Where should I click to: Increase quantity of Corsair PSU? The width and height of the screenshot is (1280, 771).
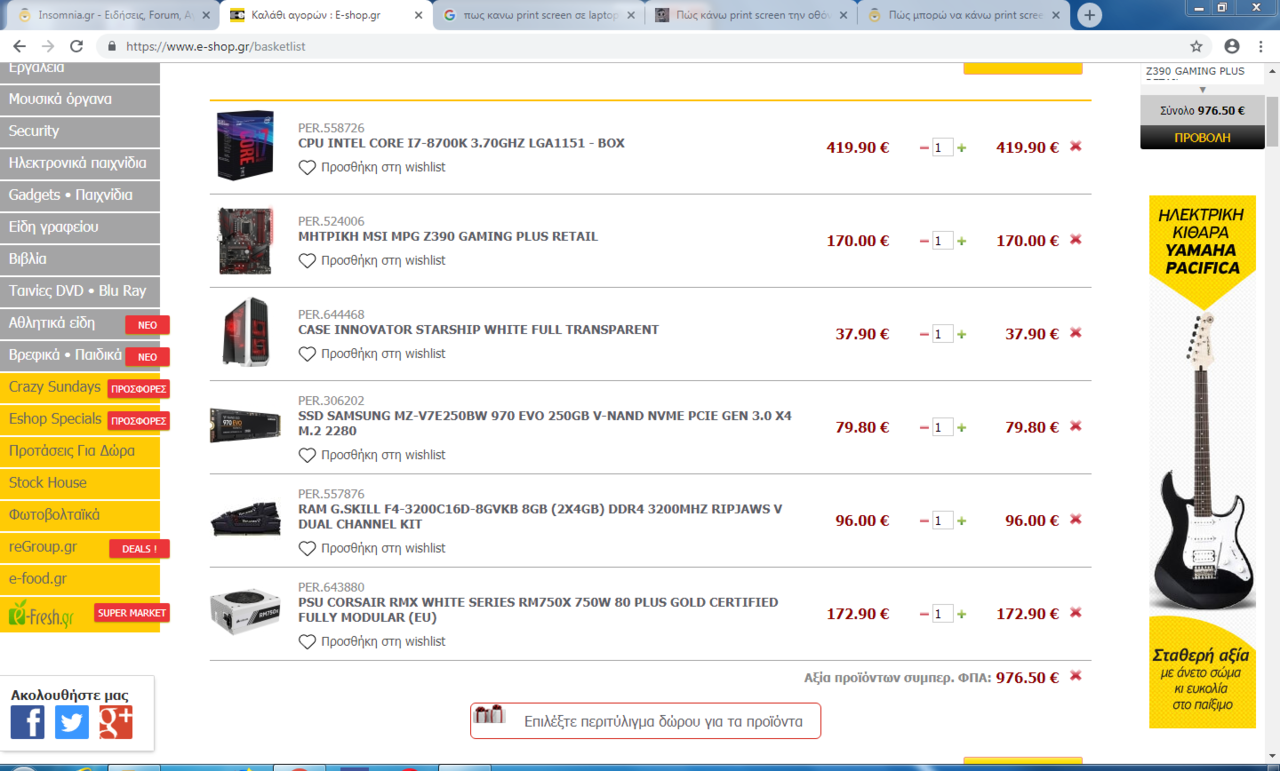(x=962, y=614)
